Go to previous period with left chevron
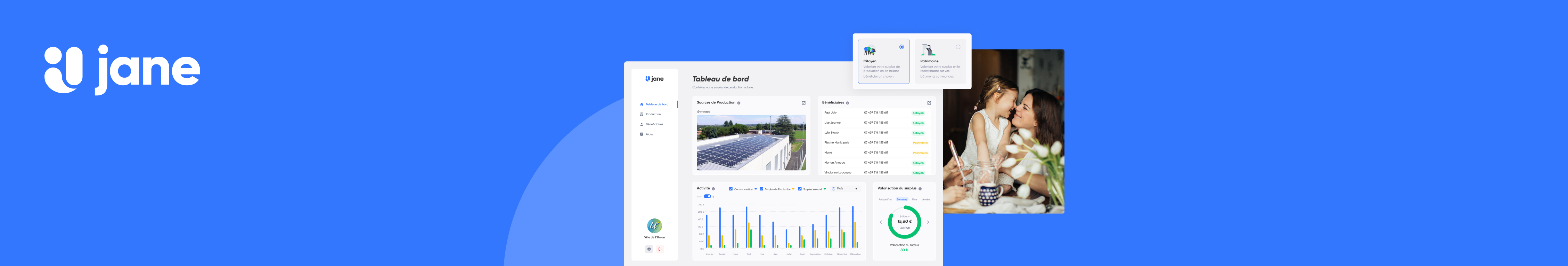1568x266 pixels. [881, 222]
